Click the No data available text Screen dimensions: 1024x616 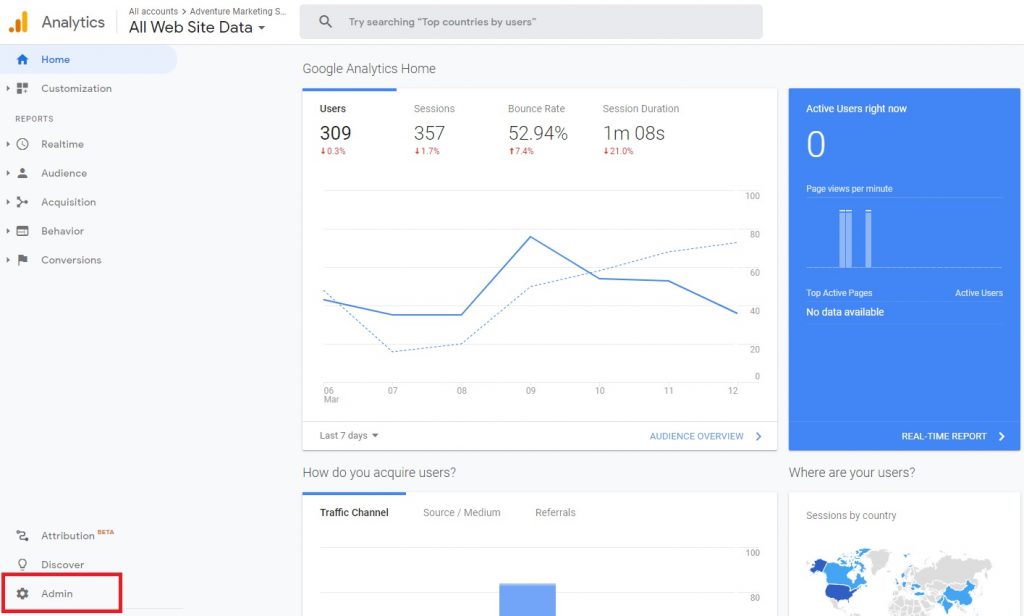(x=844, y=312)
